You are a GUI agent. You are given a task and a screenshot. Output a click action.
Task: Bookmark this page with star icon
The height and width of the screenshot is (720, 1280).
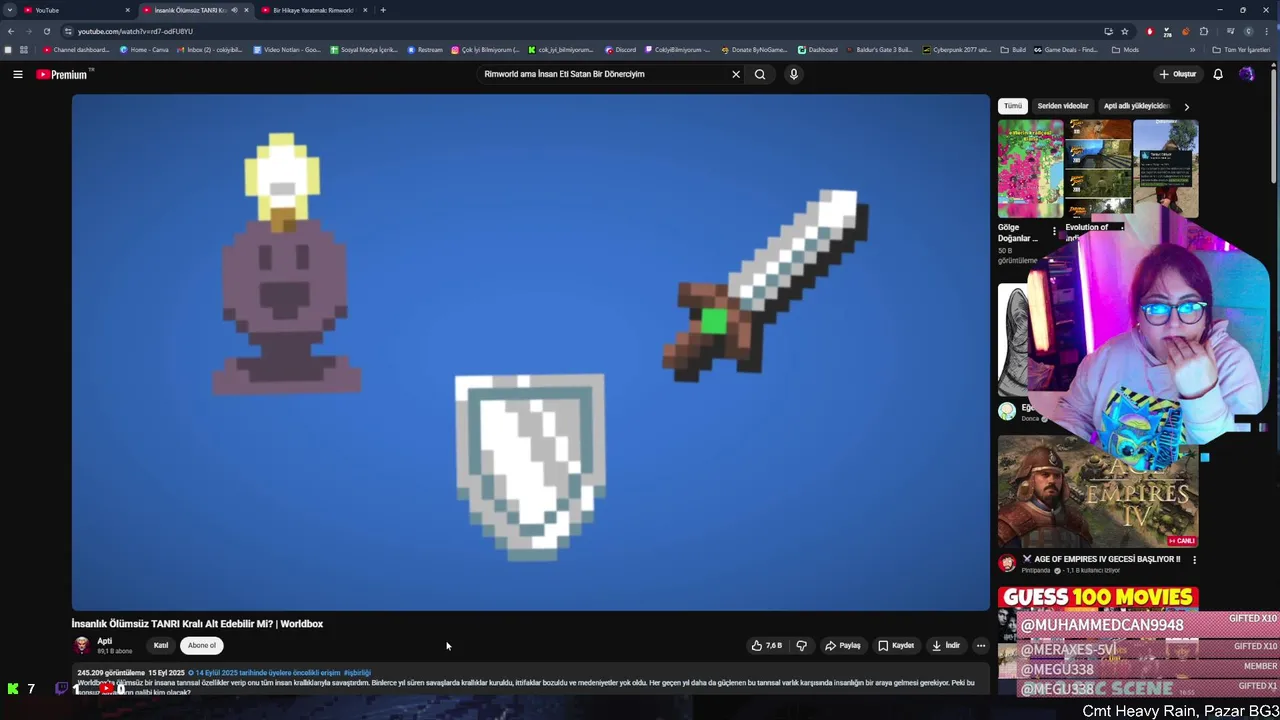coord(1125,31)
